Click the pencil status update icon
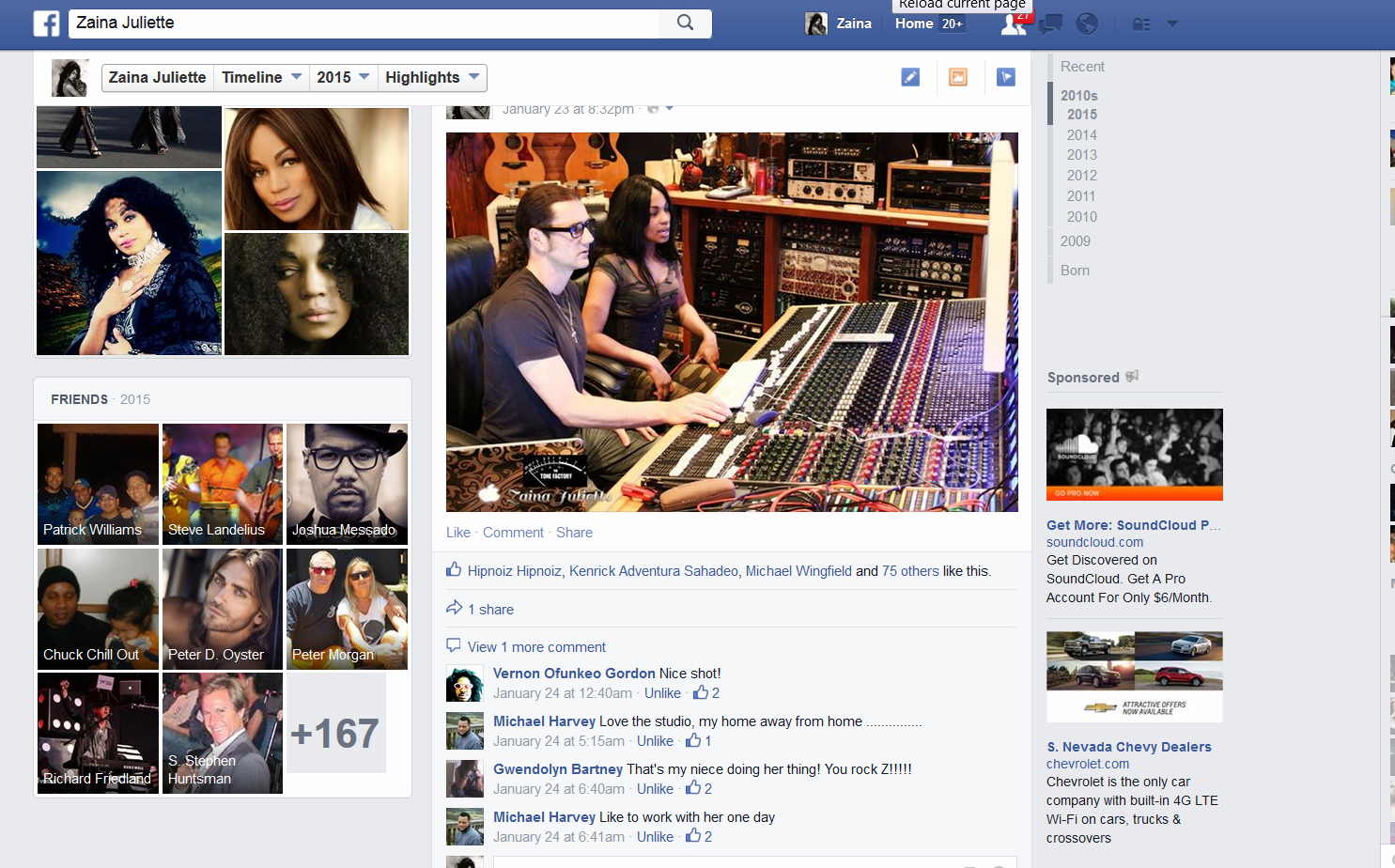This screenshot has height=868, width=1395. pyautogui.click(x=910, y=77)
